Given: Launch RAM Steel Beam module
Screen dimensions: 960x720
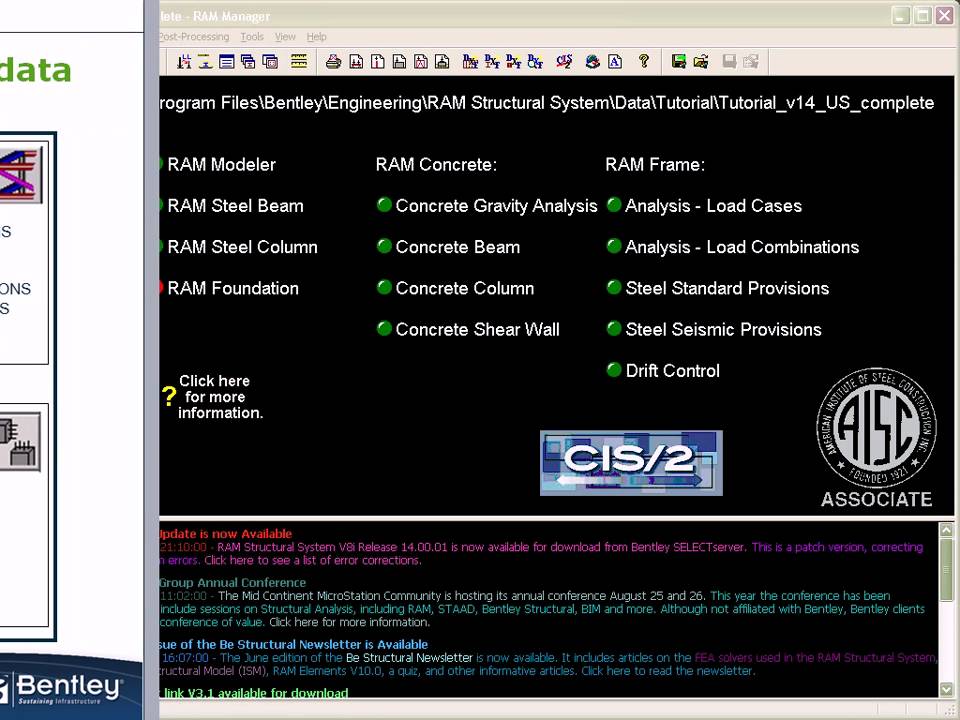Looking at the screenshot, I should point(236,206).
